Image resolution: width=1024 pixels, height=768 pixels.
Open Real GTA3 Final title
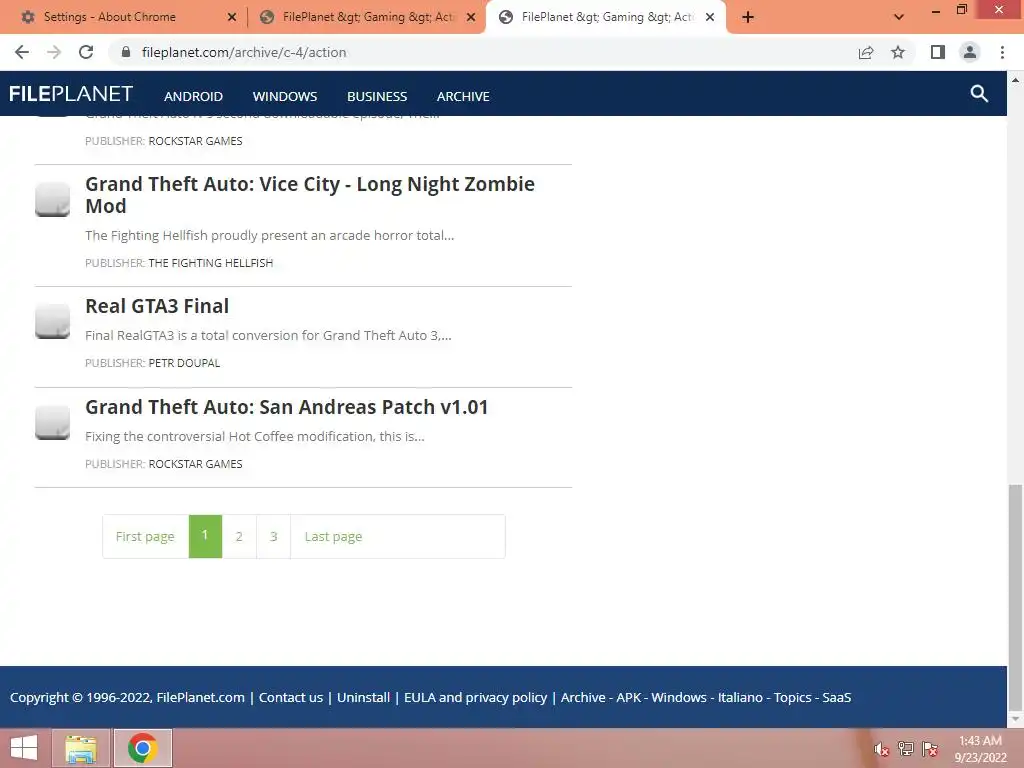pos(157,306)
